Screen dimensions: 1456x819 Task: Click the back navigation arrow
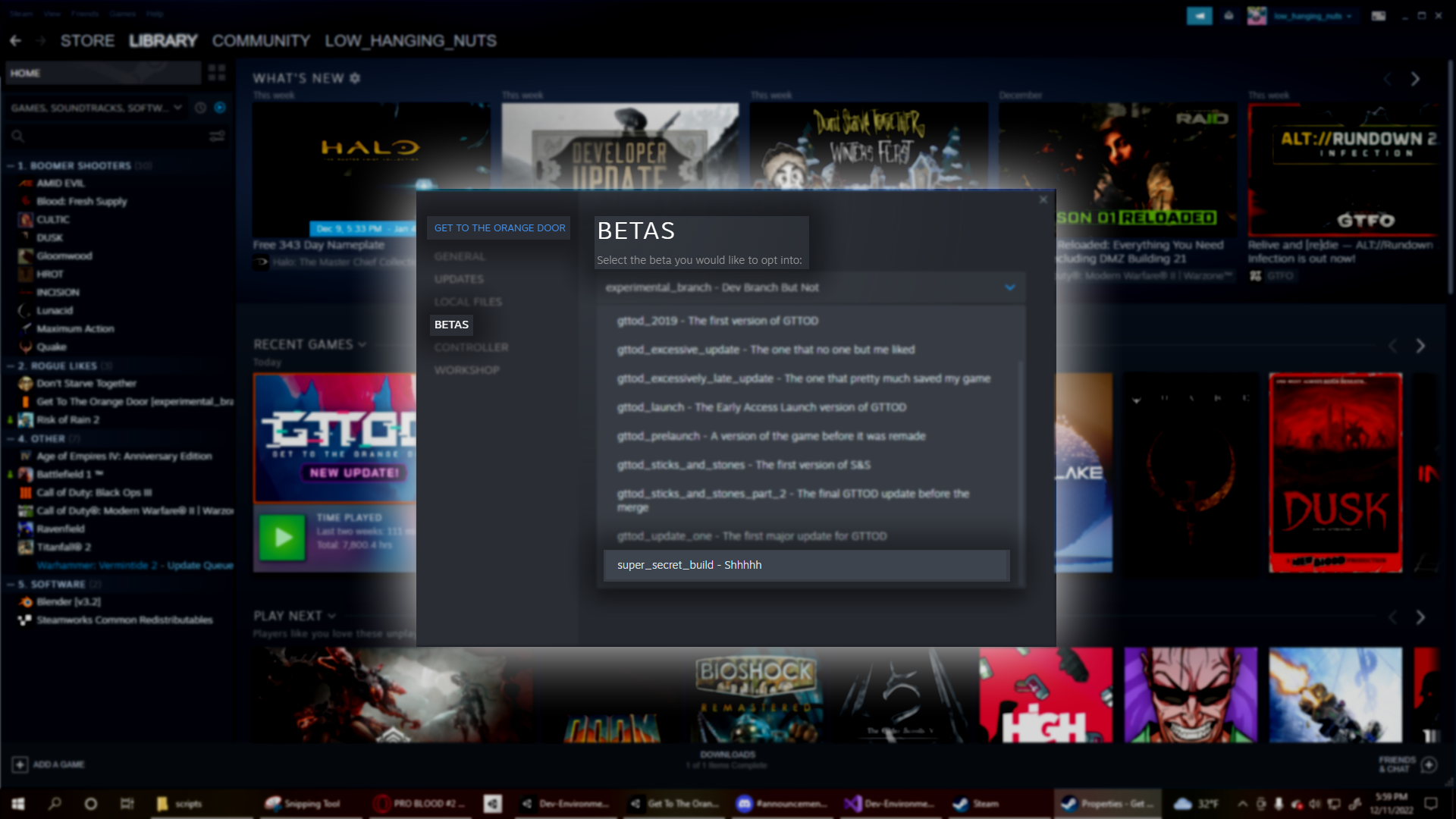point(16,41)
